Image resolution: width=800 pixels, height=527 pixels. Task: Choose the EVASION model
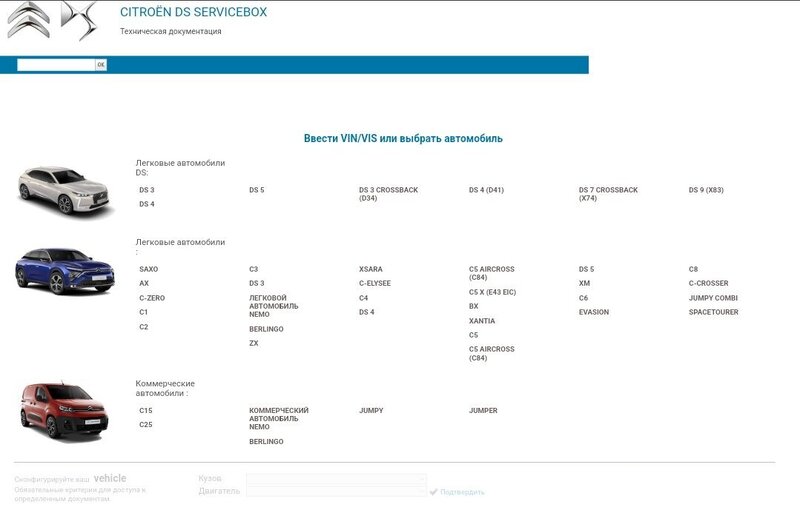click(x=594, y=312)
